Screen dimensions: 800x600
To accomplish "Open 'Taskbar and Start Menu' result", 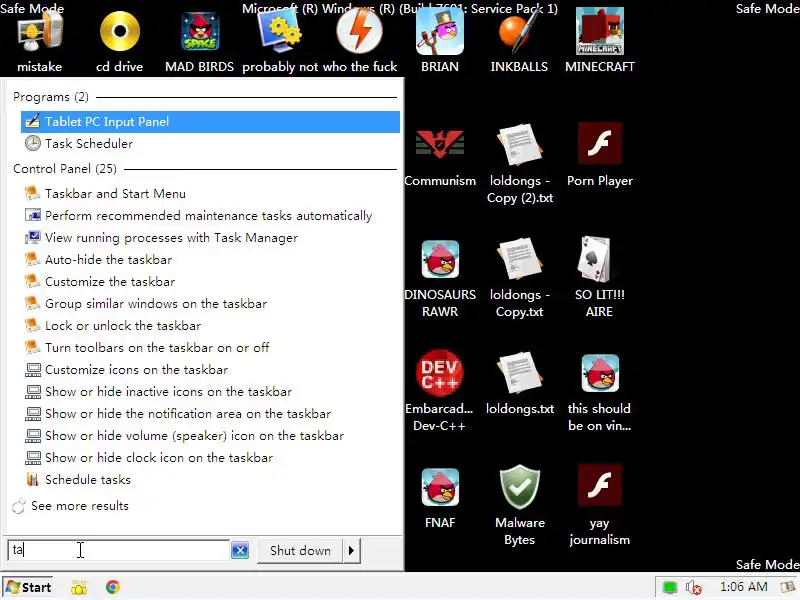I will pyautogui.click(x=210, y=194).
